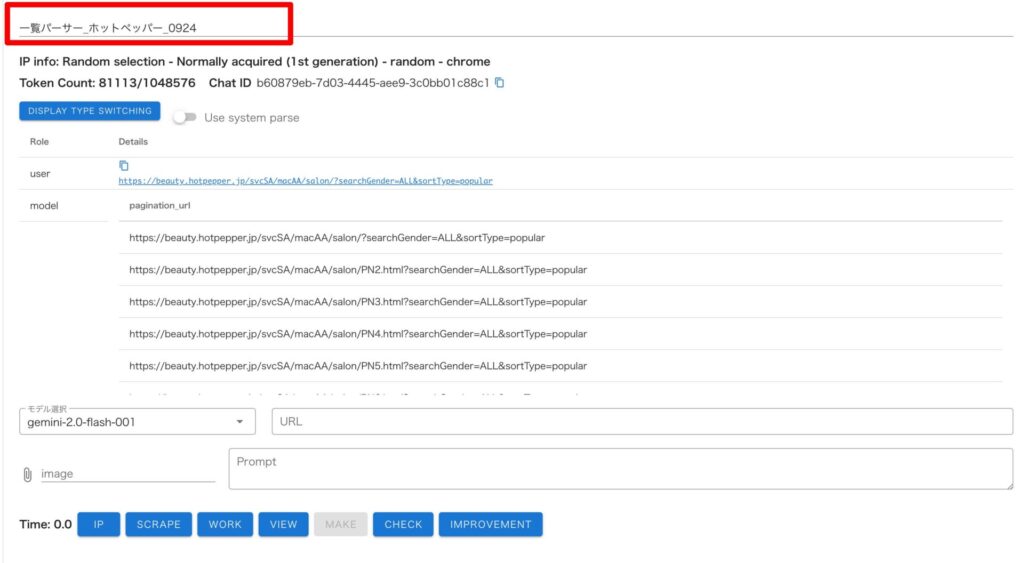
Task: Click the greyed-out MAKE button
Action: pos(340,524)
